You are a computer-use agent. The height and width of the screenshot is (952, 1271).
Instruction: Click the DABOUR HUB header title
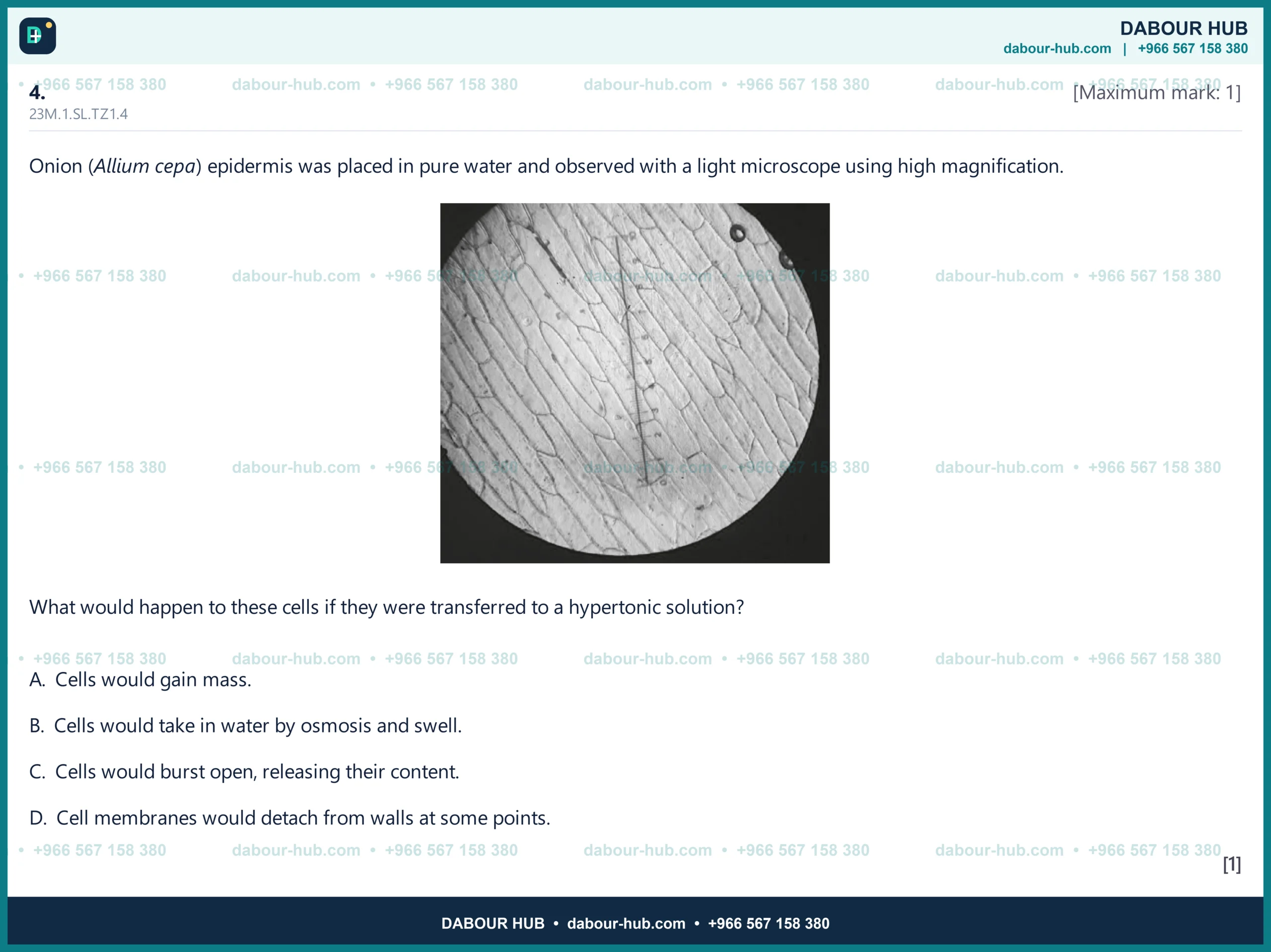click(1184, 28)
